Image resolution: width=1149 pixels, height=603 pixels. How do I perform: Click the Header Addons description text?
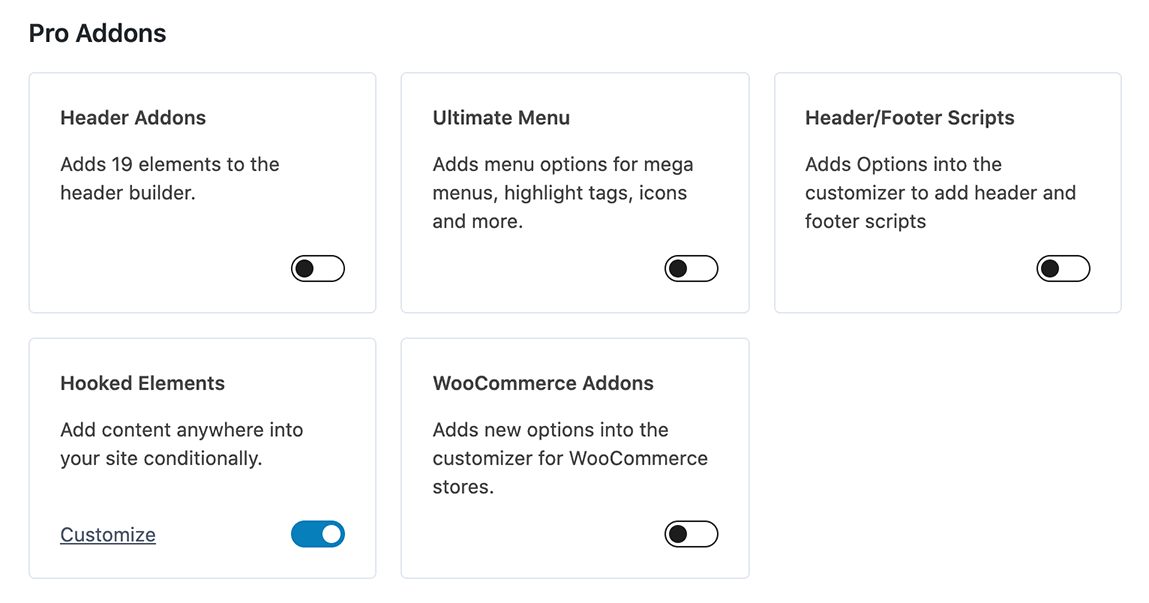(170, 178)
